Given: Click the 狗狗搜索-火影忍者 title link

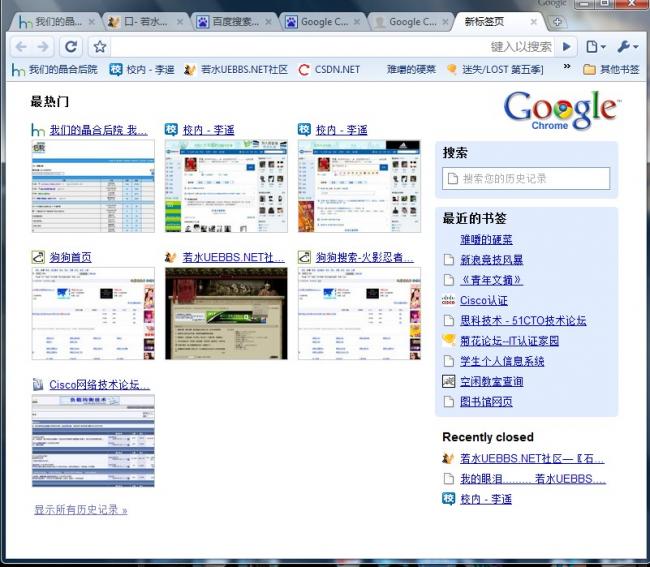Looking at the screenshot, I should [365, 257].
